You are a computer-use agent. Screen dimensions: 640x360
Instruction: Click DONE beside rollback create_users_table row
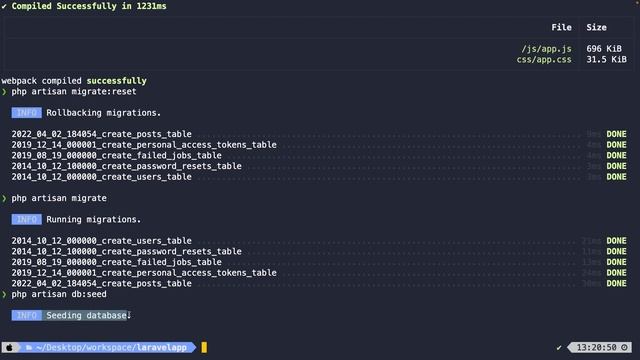coord(616,177)
